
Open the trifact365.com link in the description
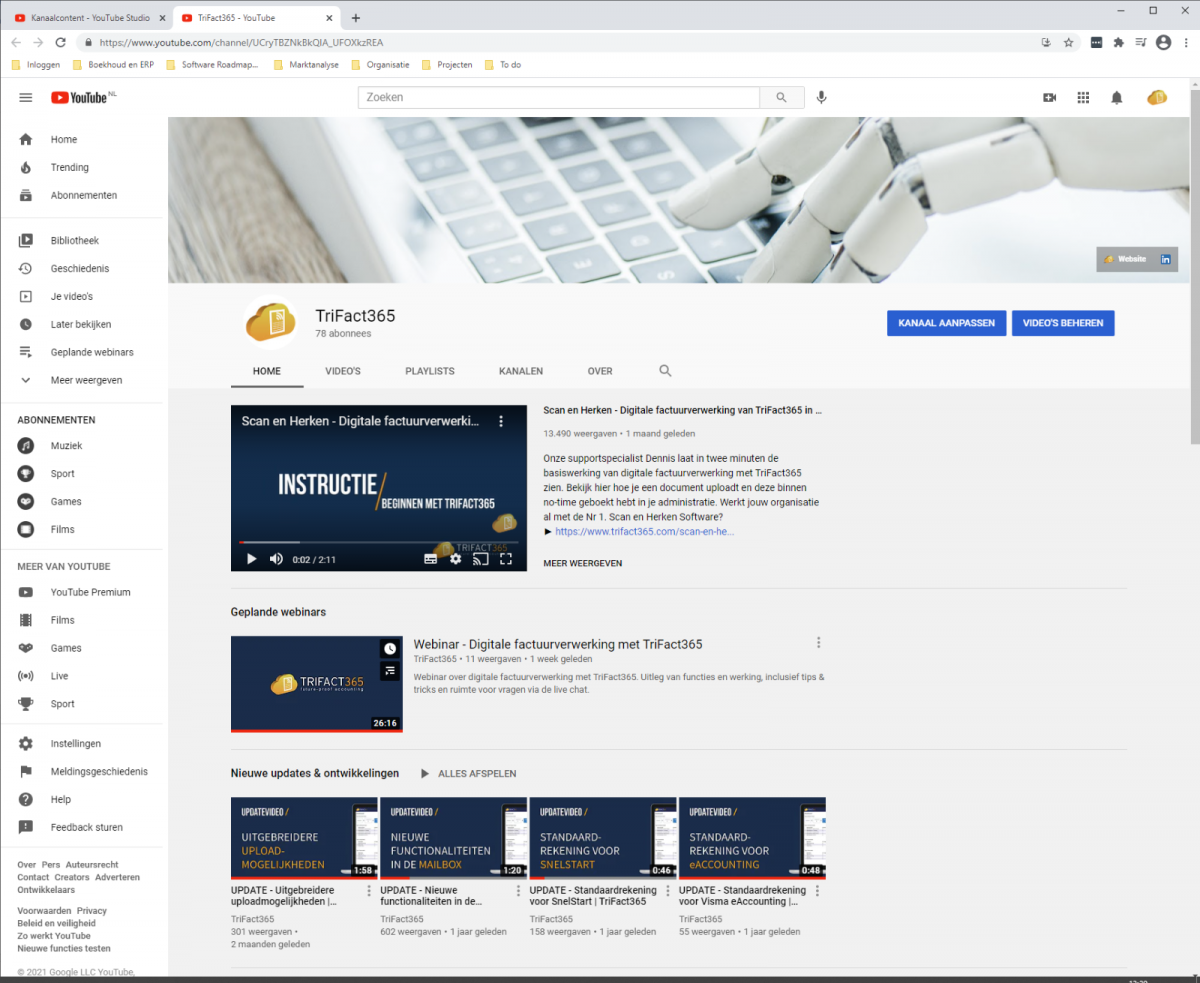click(644, 532)
